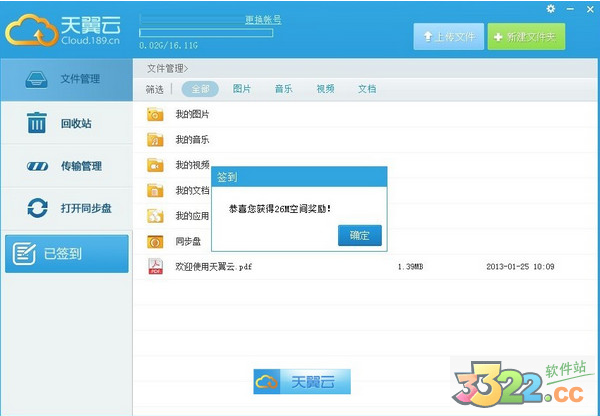Open 传输管理 in the sidebar
Screen dimensions: 600x416
coord(67,166)
